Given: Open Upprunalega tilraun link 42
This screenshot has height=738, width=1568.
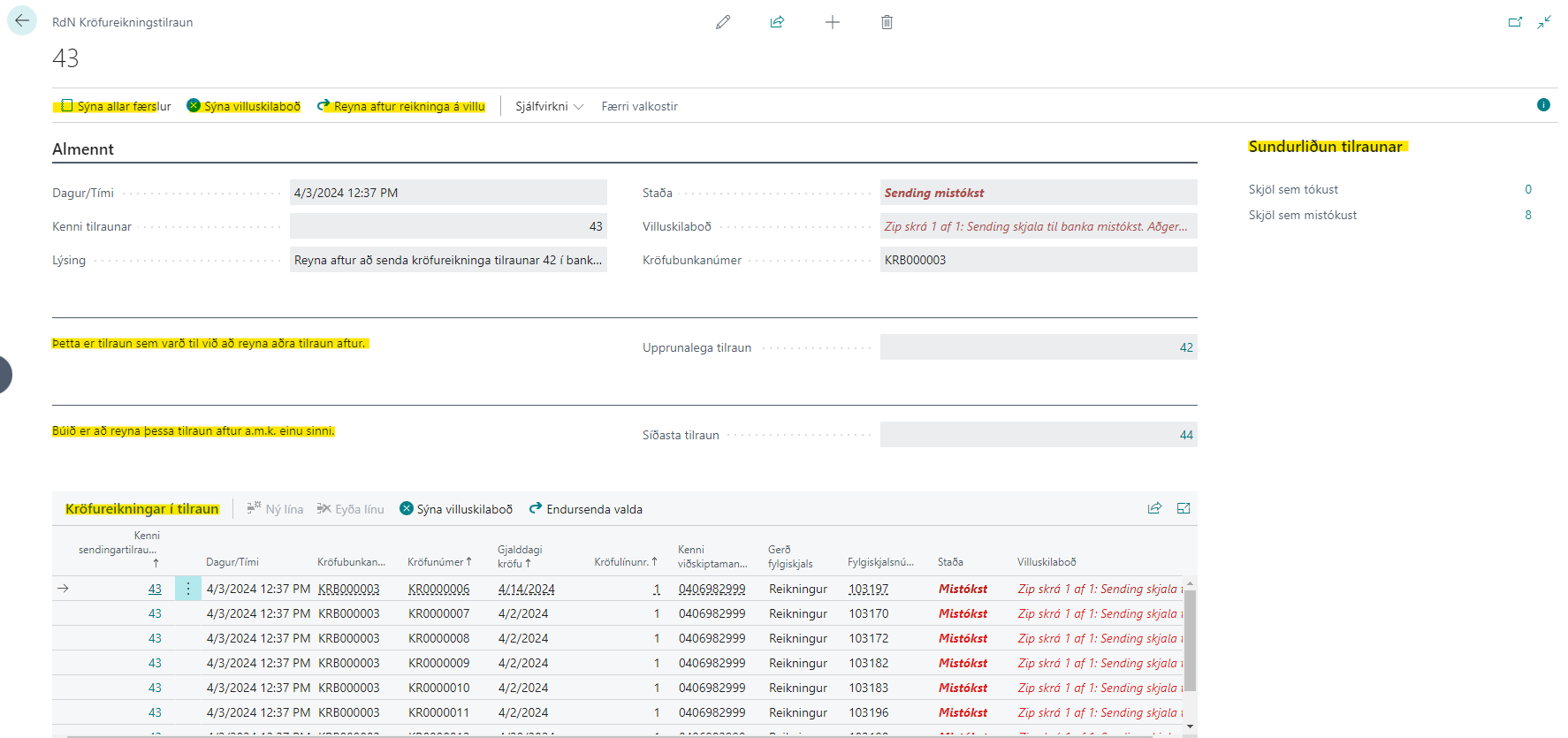Looking at the screenshot, I should click(x=1185, y=347).
